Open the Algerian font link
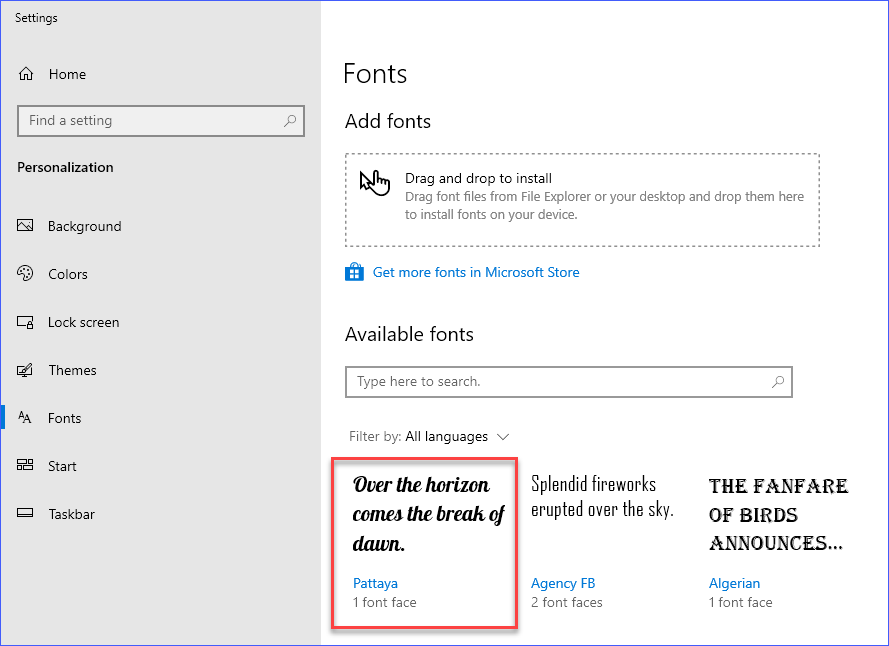889x646 pixels. 734,583
